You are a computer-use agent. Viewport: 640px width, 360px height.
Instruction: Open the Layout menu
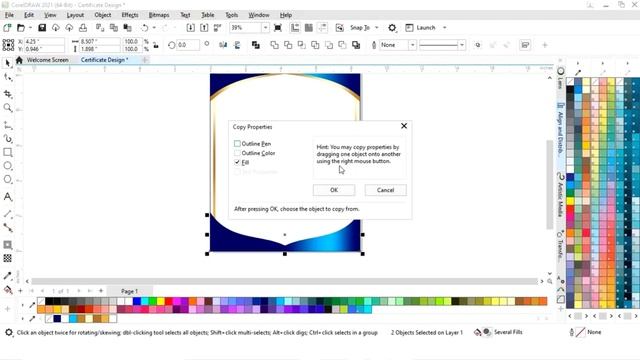tap(75, 15)
